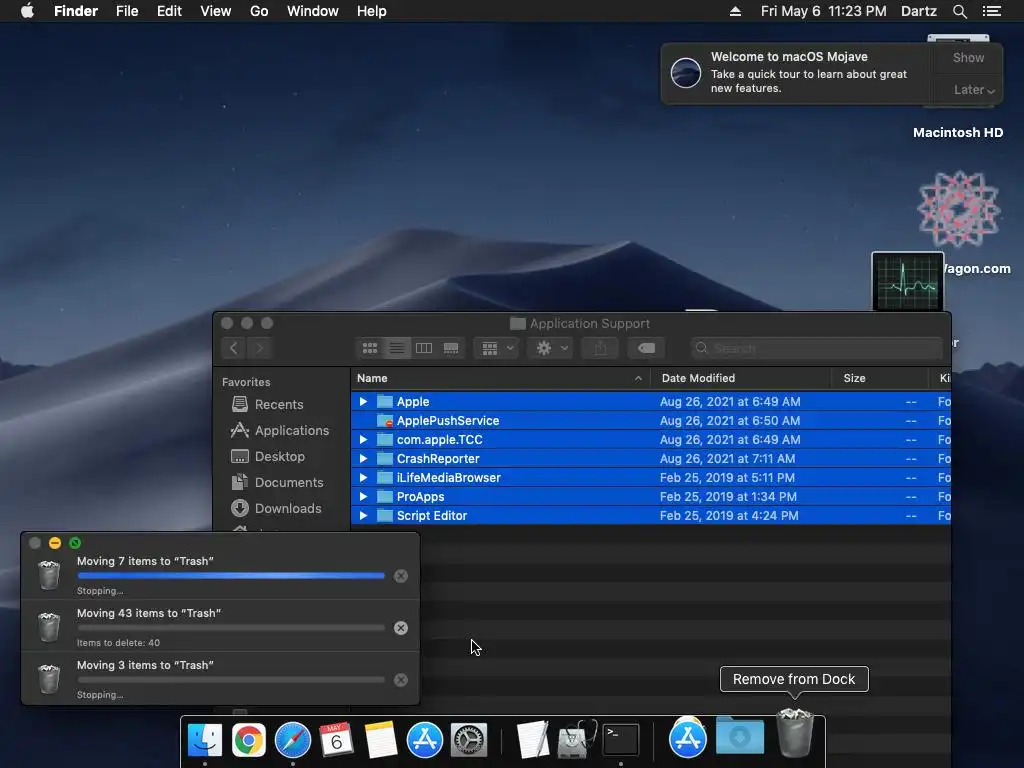Go forward in the Finder window
1024x768 pixels.
click(260, 348)
